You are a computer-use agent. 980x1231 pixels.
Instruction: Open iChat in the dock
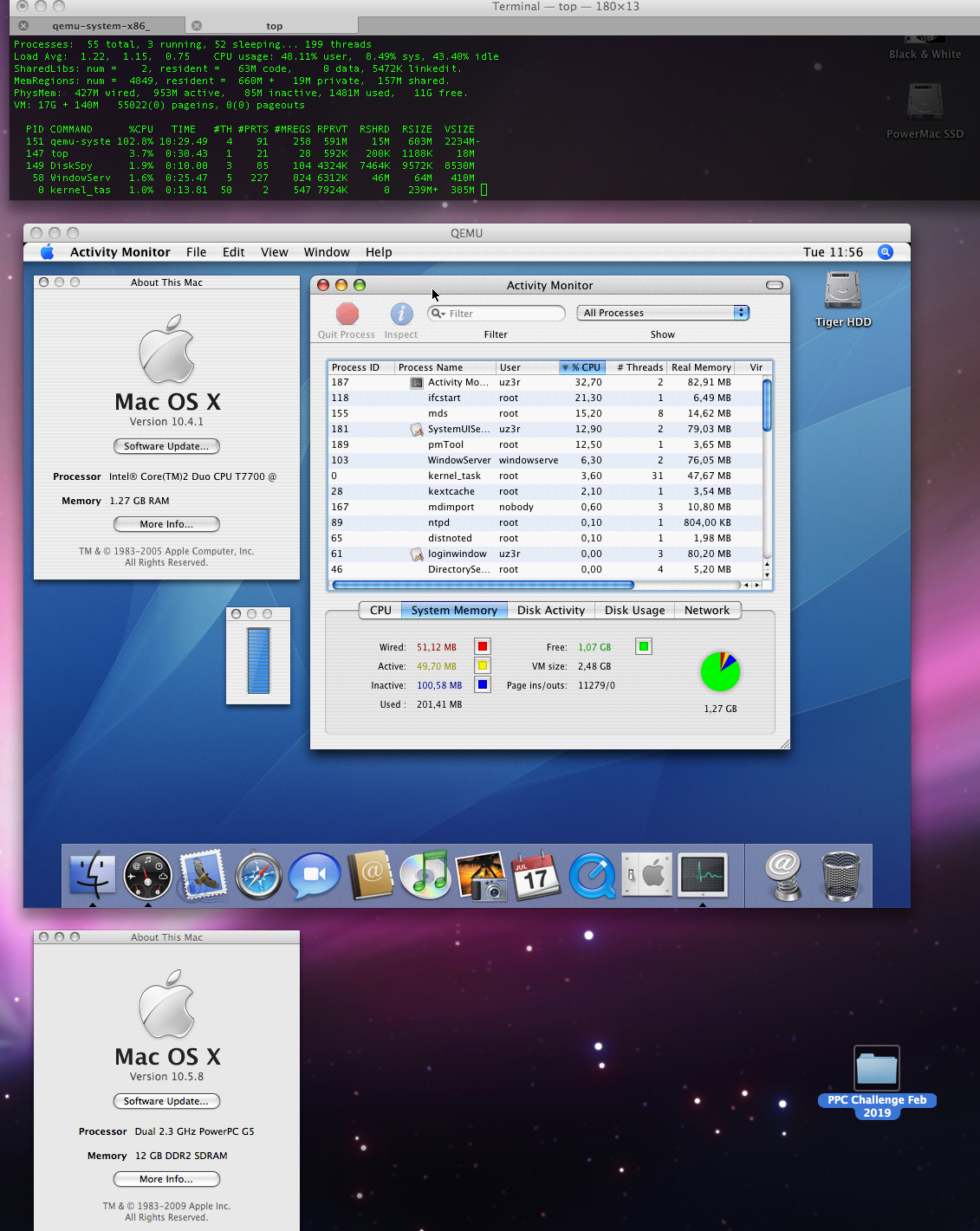315,875
